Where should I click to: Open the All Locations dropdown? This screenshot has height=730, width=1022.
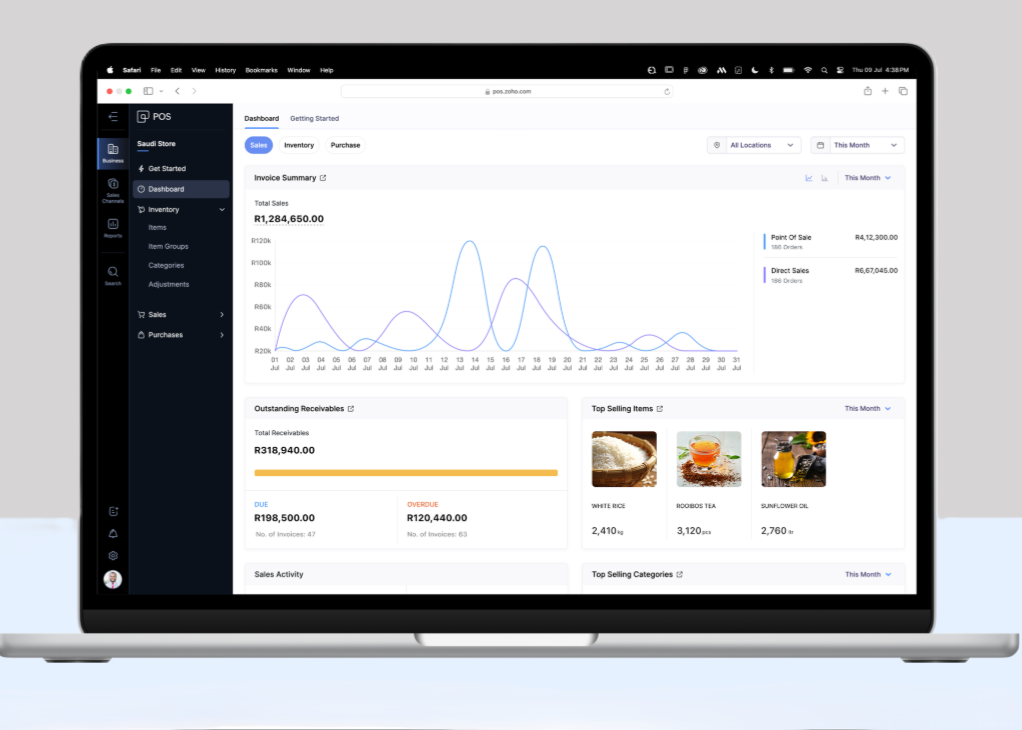click(x=754, y=145)
